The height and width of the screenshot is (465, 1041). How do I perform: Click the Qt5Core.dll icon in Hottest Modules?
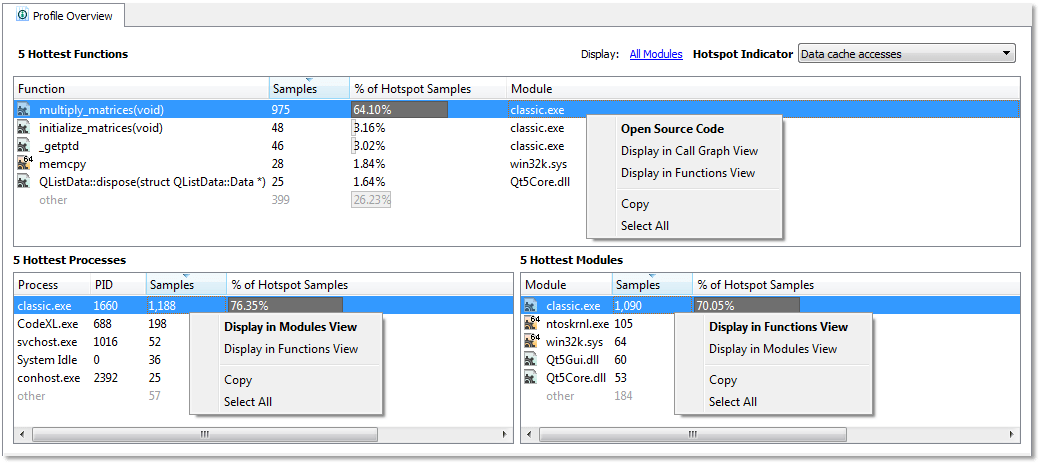click(x=531, y=378)
